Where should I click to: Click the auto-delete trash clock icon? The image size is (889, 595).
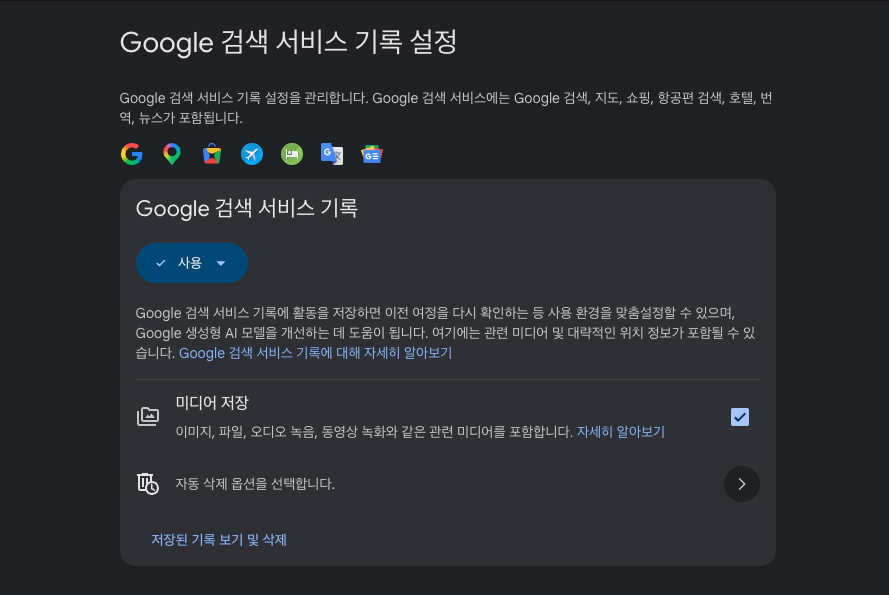[x=148, y=484]
